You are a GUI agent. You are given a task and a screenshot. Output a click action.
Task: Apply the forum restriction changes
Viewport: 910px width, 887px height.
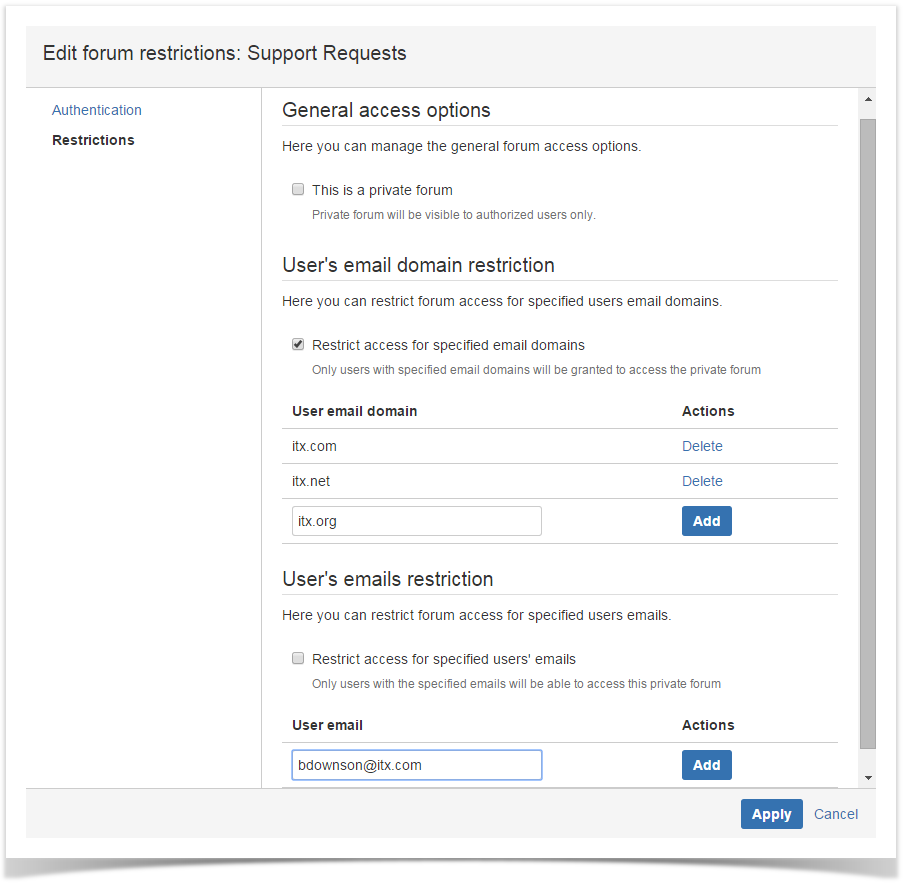pos(771,814)
